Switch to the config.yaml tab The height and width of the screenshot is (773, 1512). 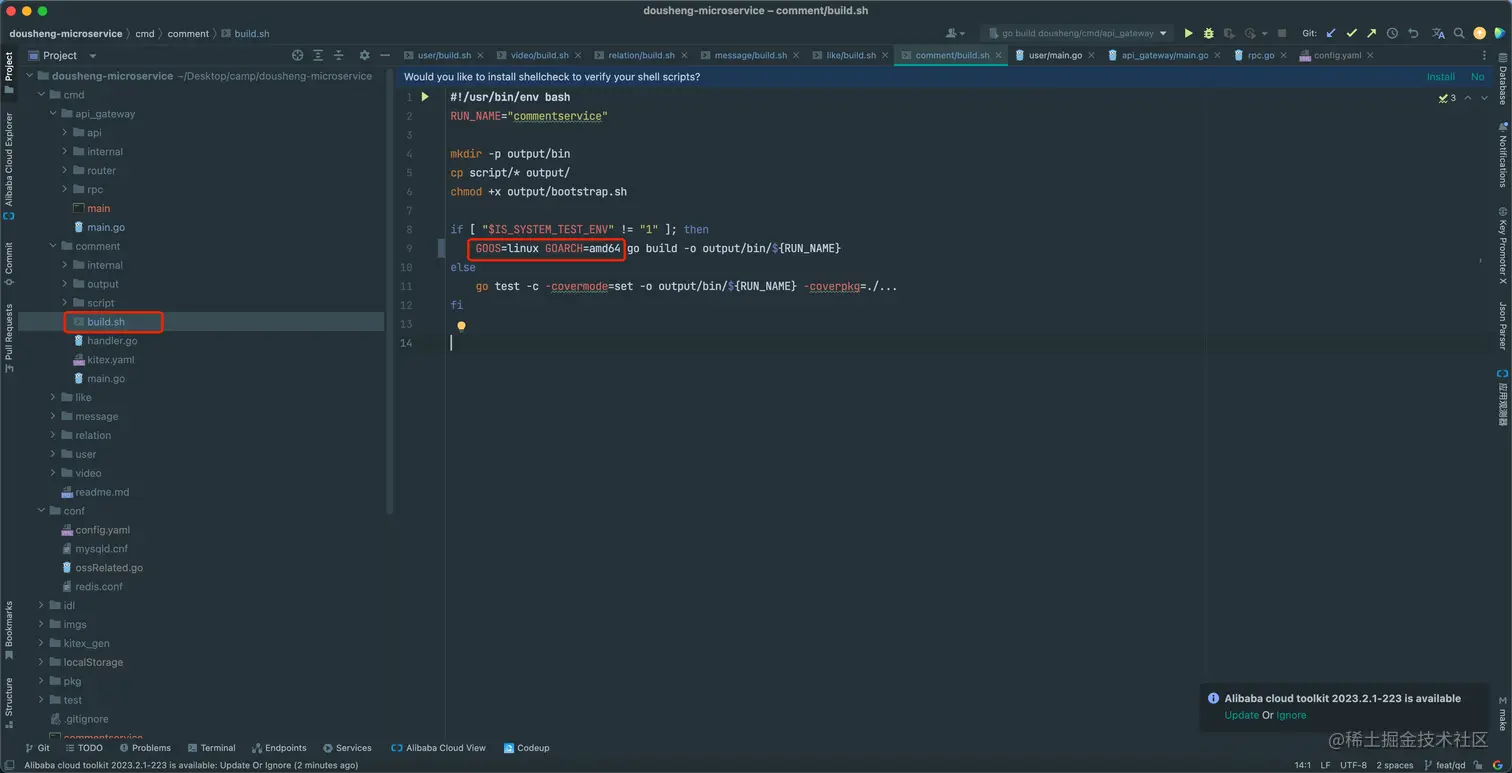click(1336, 55)
